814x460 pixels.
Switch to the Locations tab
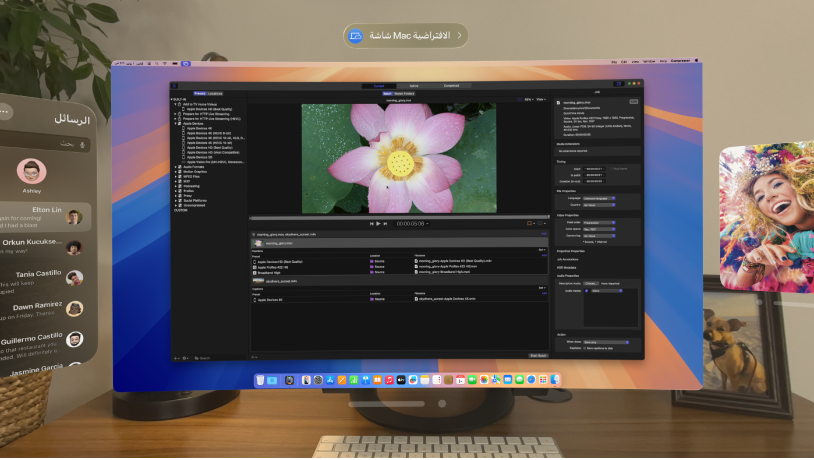216,93
